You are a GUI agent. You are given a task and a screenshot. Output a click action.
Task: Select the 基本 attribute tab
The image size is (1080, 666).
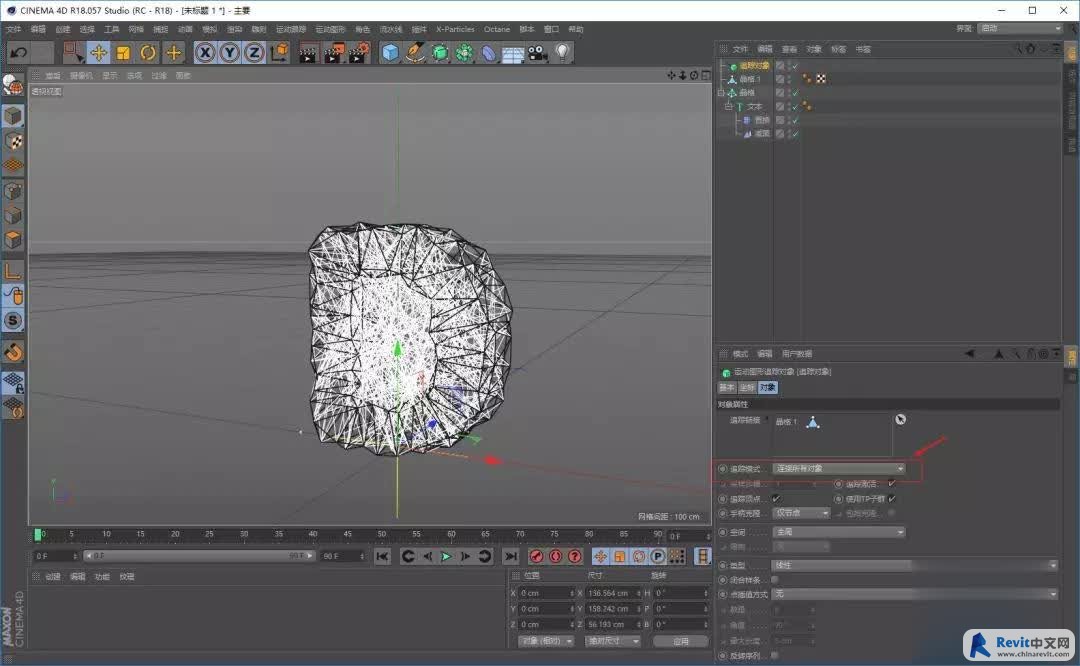[727, 388]
